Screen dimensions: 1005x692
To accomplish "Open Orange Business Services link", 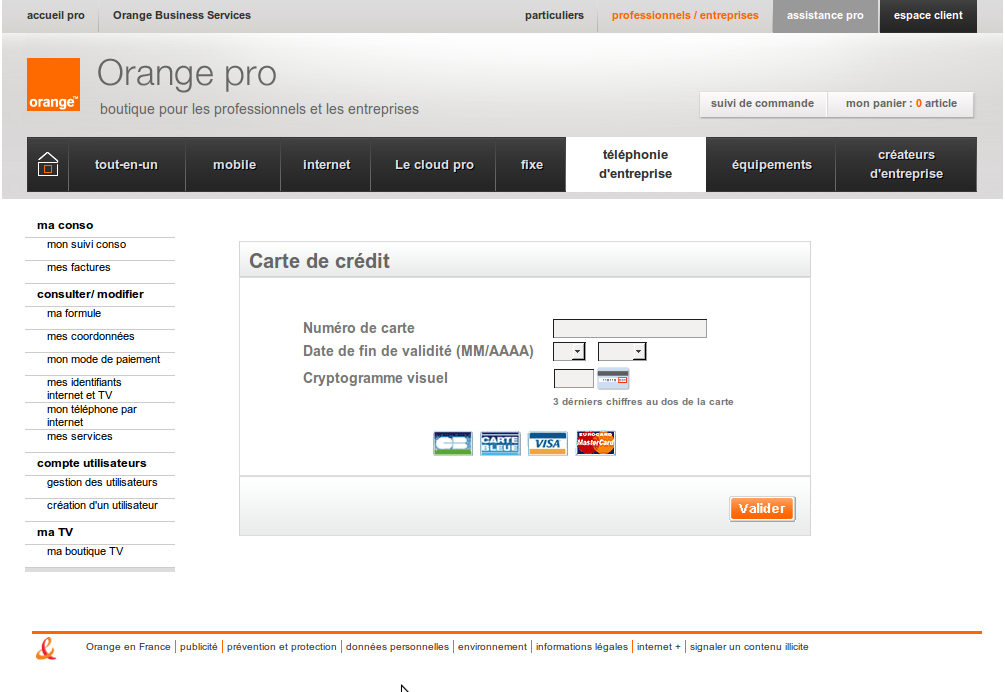I will [182, 15].
